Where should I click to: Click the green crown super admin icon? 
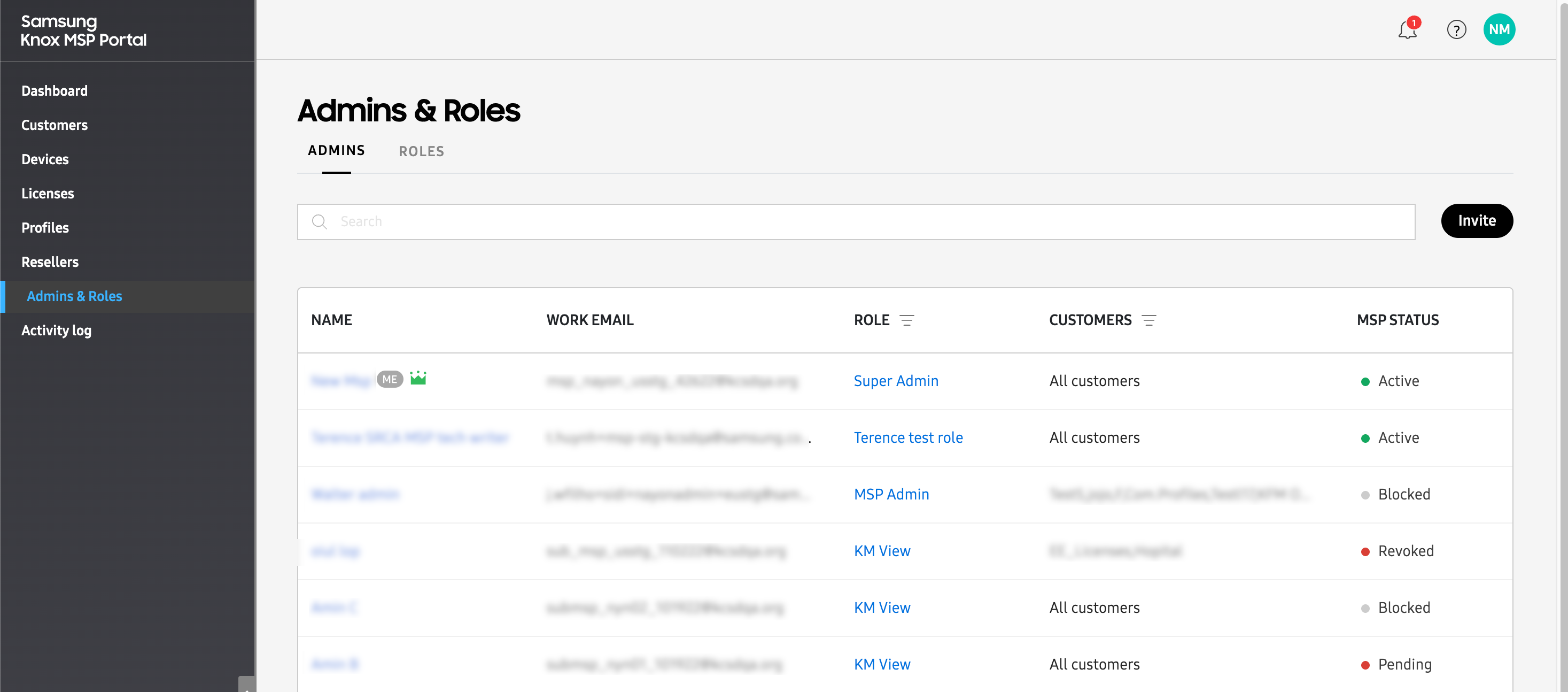418,378
